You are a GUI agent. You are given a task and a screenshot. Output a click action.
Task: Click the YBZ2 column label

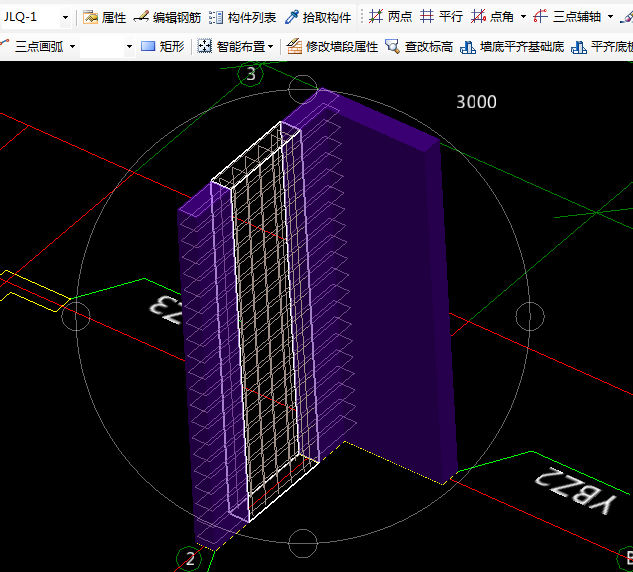(x=576, y=492)
